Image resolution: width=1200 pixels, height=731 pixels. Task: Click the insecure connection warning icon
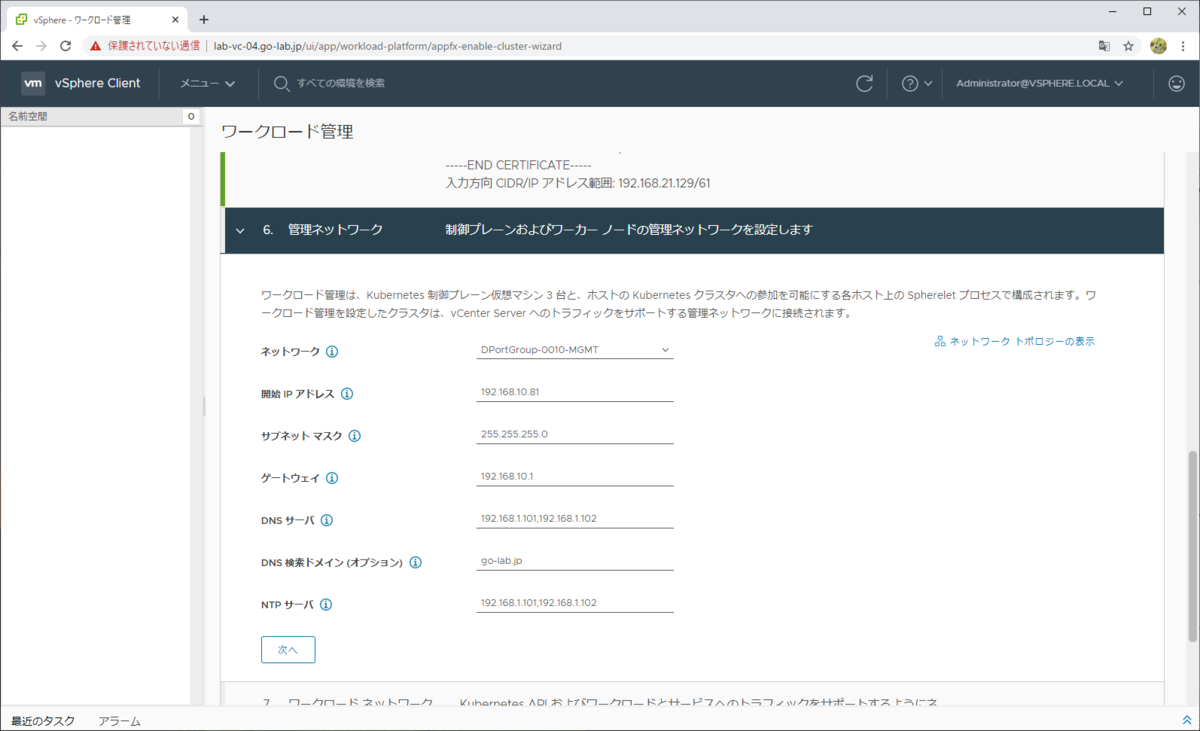pyautogui.click(x=95, y=45)
